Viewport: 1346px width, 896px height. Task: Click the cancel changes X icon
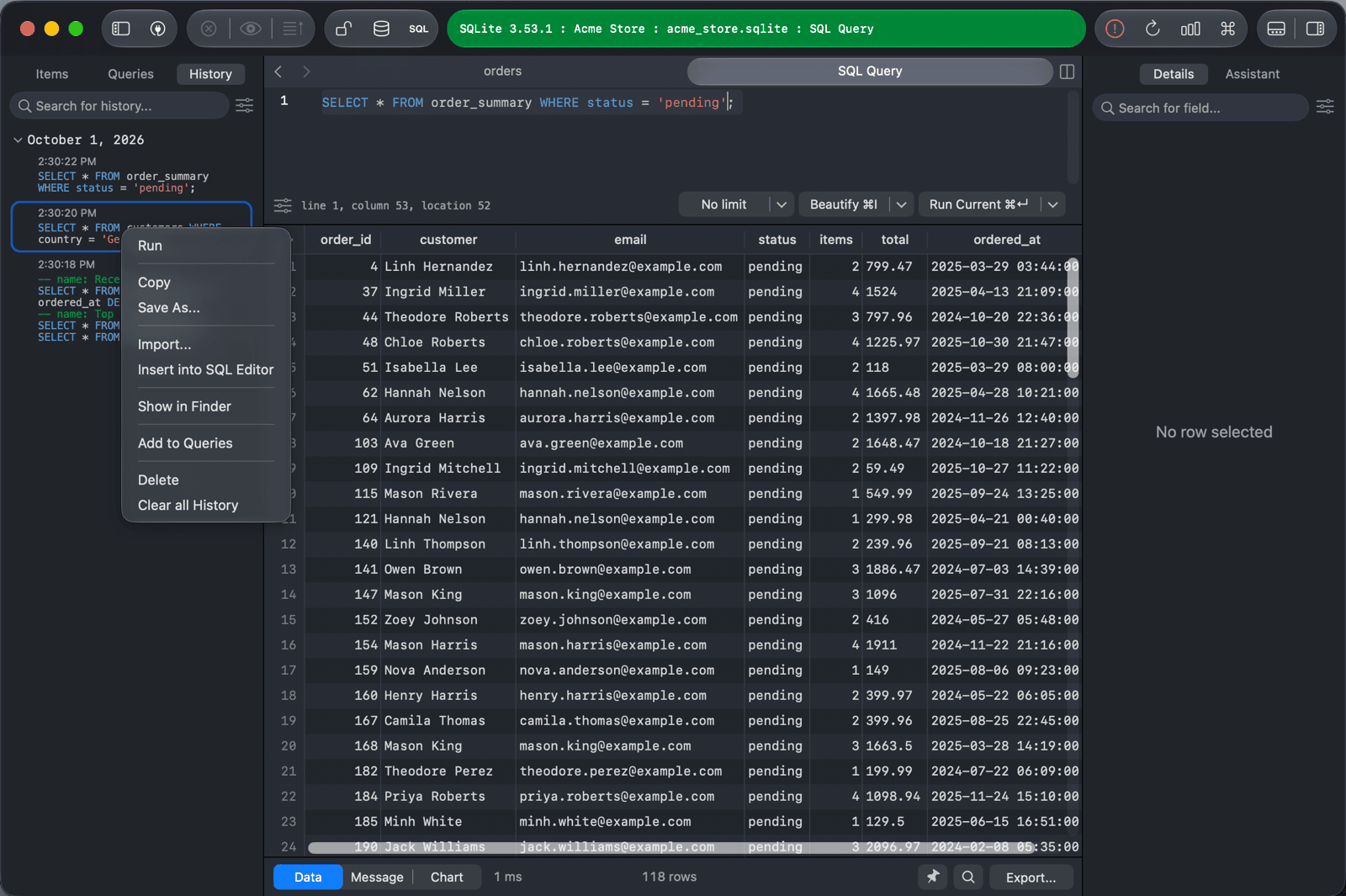[209, 29]
